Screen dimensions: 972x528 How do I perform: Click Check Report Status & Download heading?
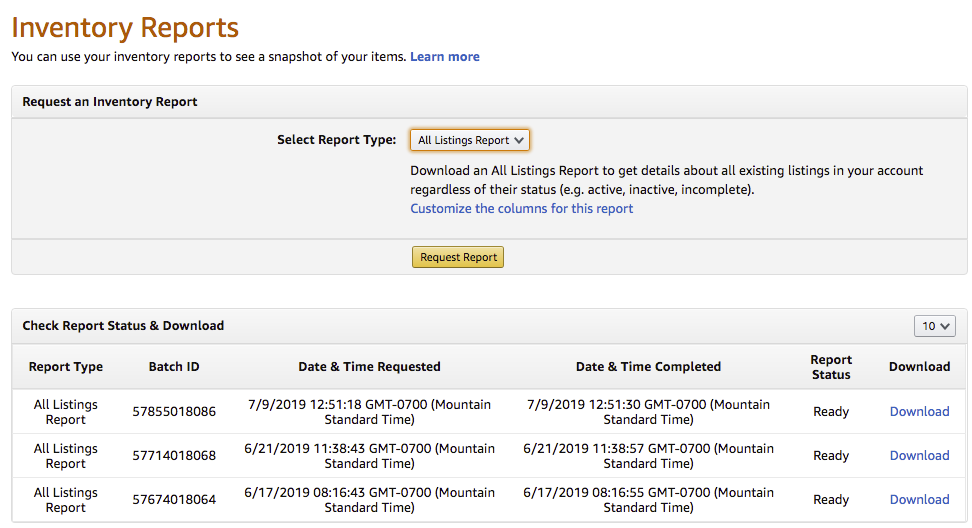pos(123,326)
